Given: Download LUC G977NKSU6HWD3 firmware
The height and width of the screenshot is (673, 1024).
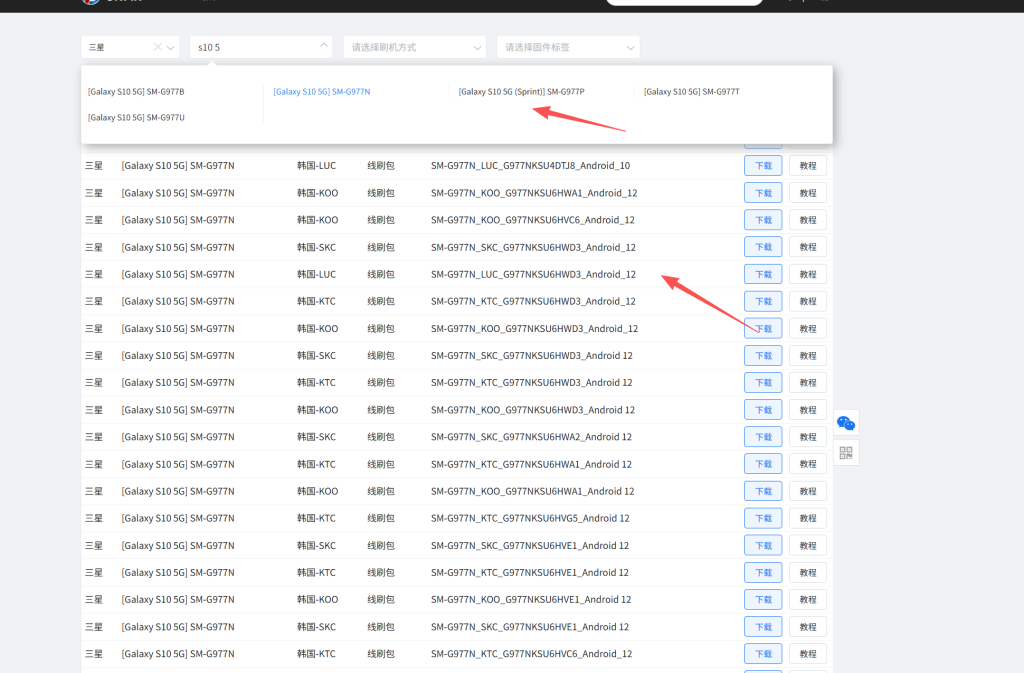Looking at the screenshot, I should coord(763,274).
